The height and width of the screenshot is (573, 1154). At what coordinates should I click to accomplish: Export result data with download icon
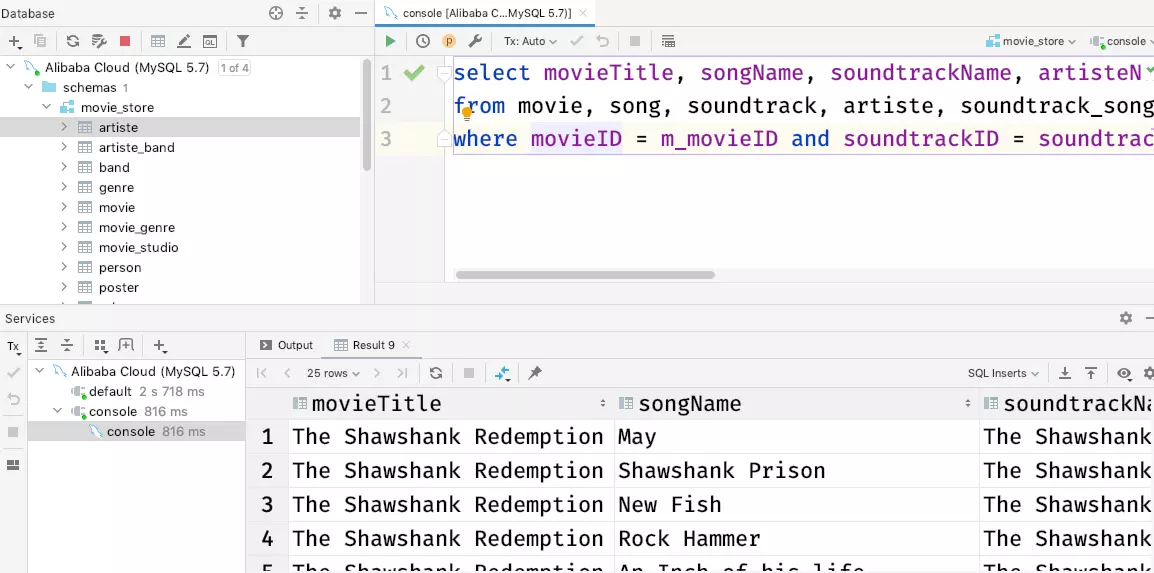click(1065, 373)
